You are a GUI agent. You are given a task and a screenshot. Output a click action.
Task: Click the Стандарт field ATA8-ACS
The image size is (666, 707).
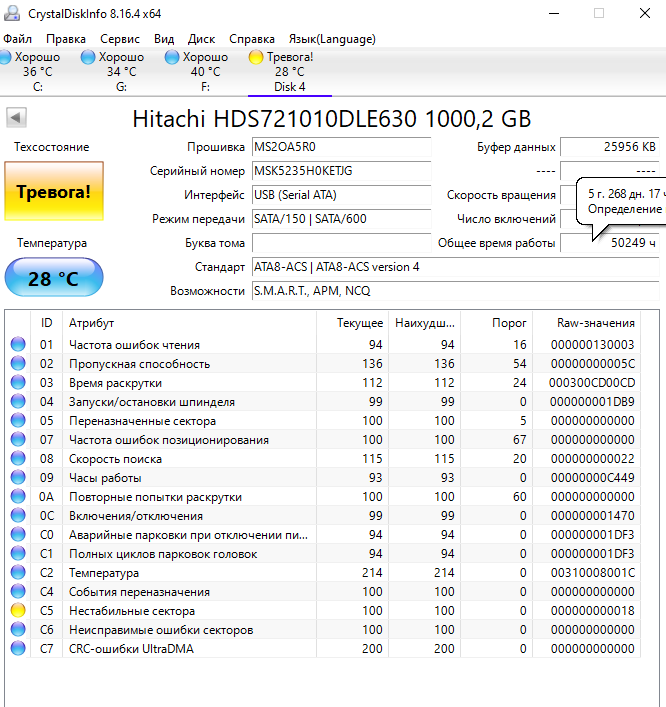455,267
